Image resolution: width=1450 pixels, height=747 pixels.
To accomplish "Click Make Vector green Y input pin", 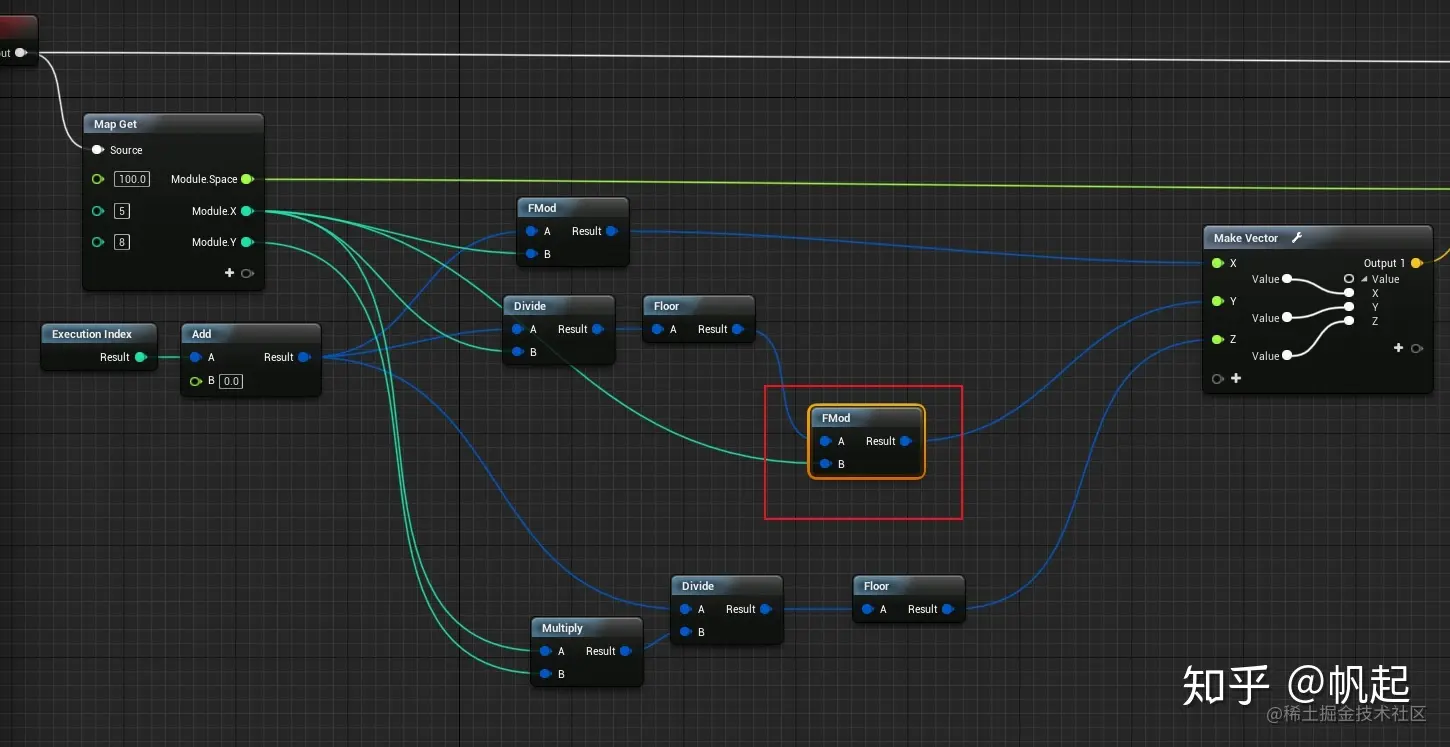I will pos(1217,301).
